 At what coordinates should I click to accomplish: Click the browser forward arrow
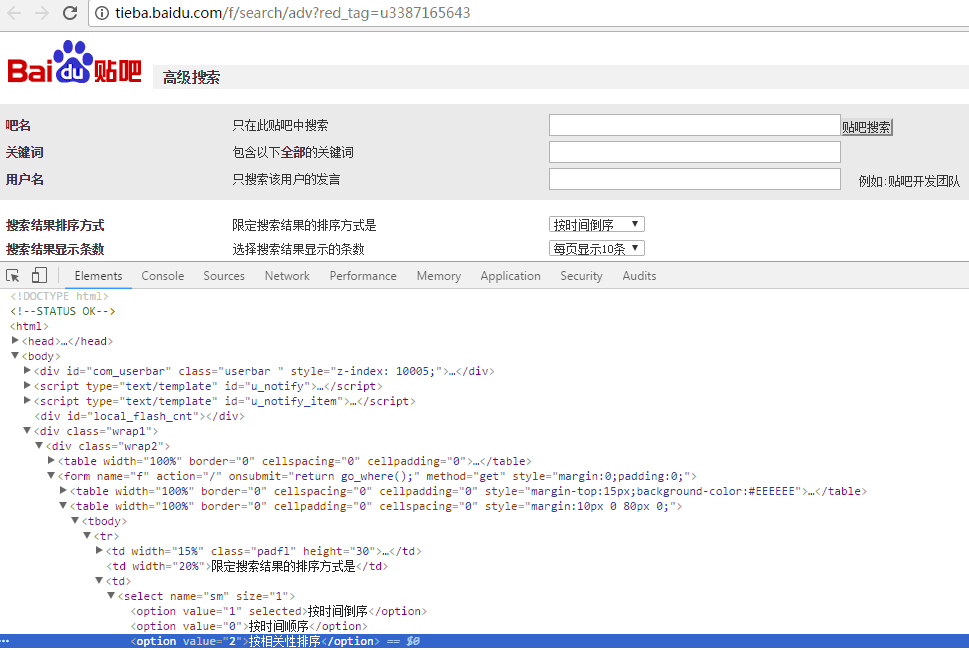(42, 13)
